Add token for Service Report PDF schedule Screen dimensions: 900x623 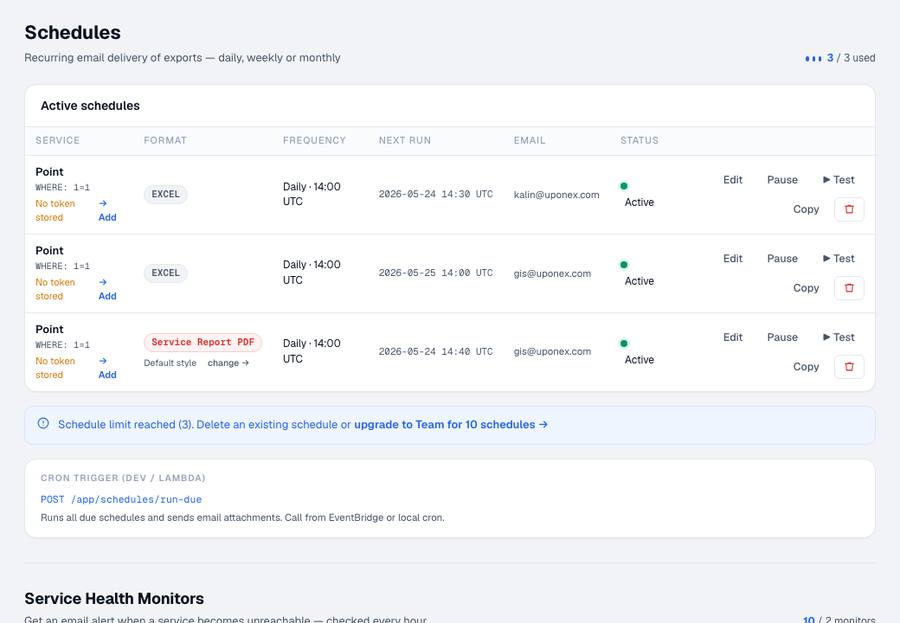(107, 368)
